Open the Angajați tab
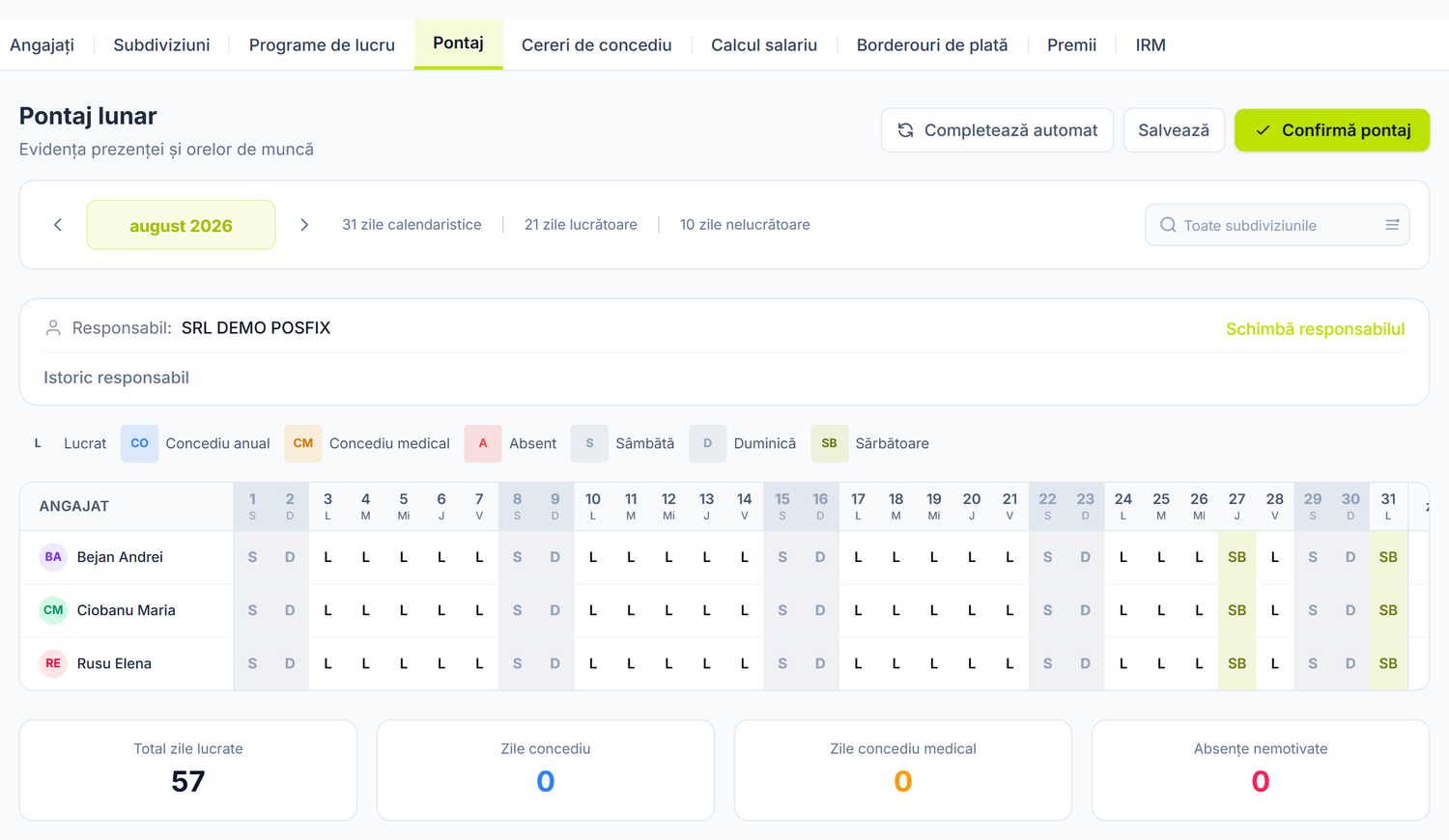Screen dimensions: 1449x840 (x=42, y=45)
